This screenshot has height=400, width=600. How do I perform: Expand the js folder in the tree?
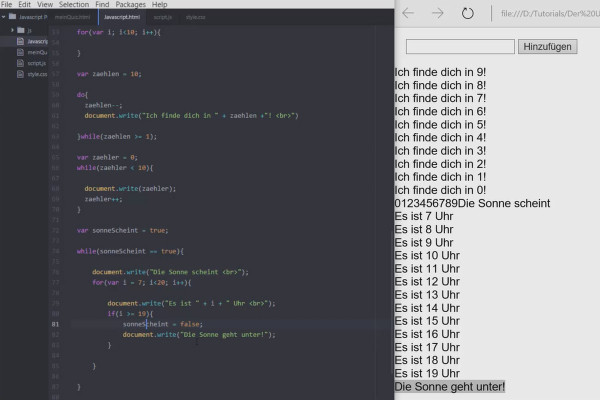tap(12, 30)
